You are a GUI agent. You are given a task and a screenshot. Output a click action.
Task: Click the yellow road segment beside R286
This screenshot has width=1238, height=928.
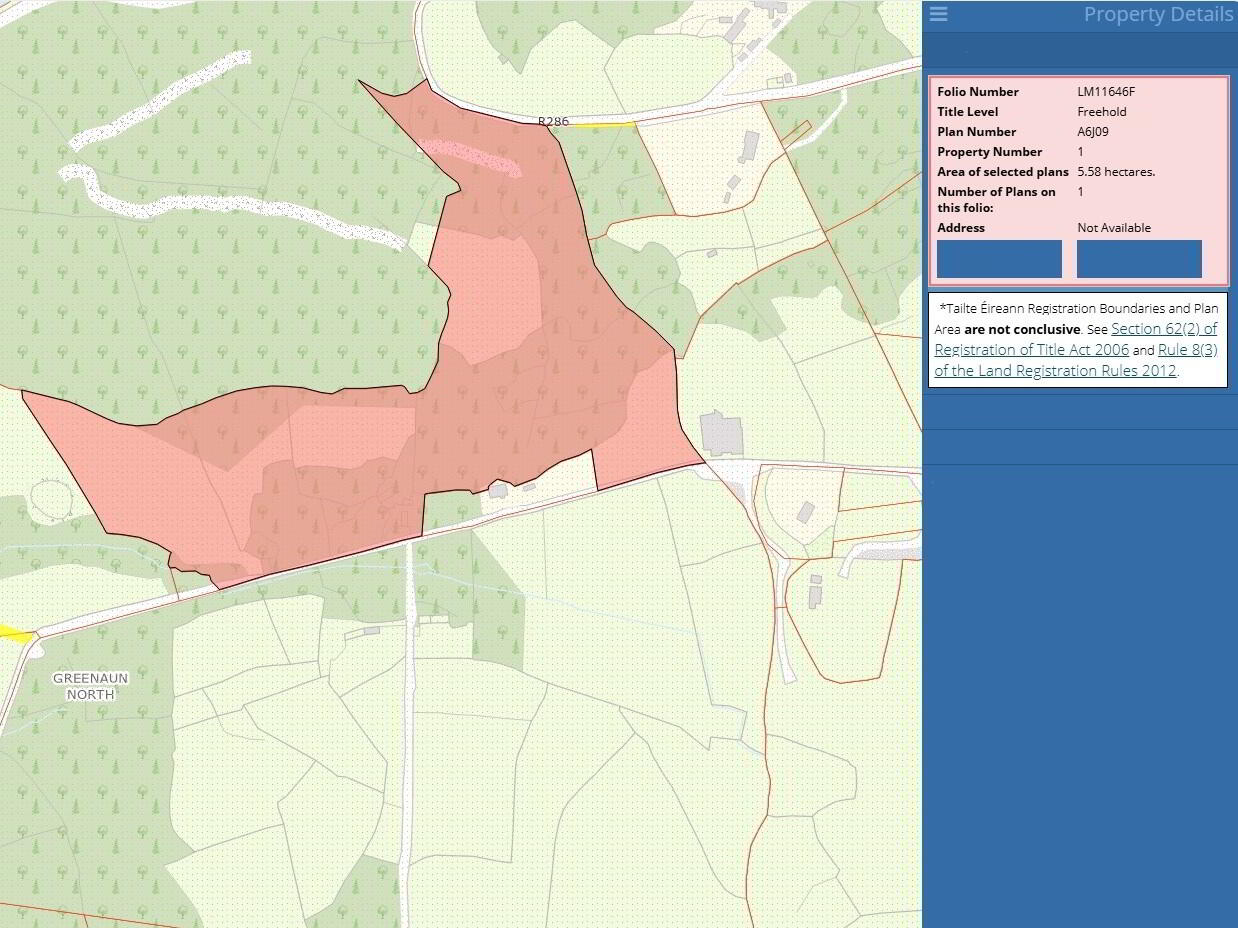pos(603,125)
